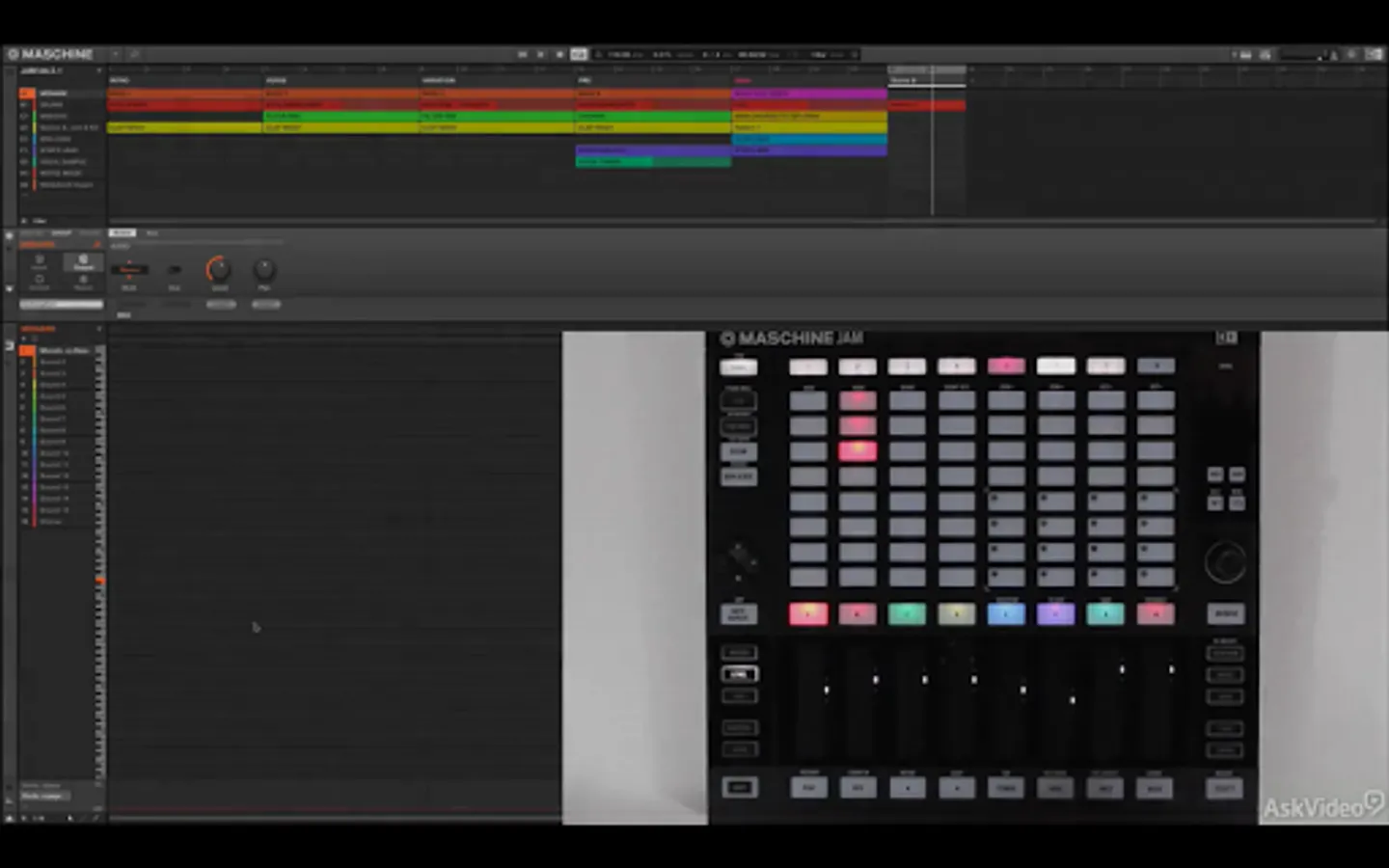Adjust the Pan knob
This screenshot has height=868, width=1389.
pyautogui.click(x=264, y=270)
